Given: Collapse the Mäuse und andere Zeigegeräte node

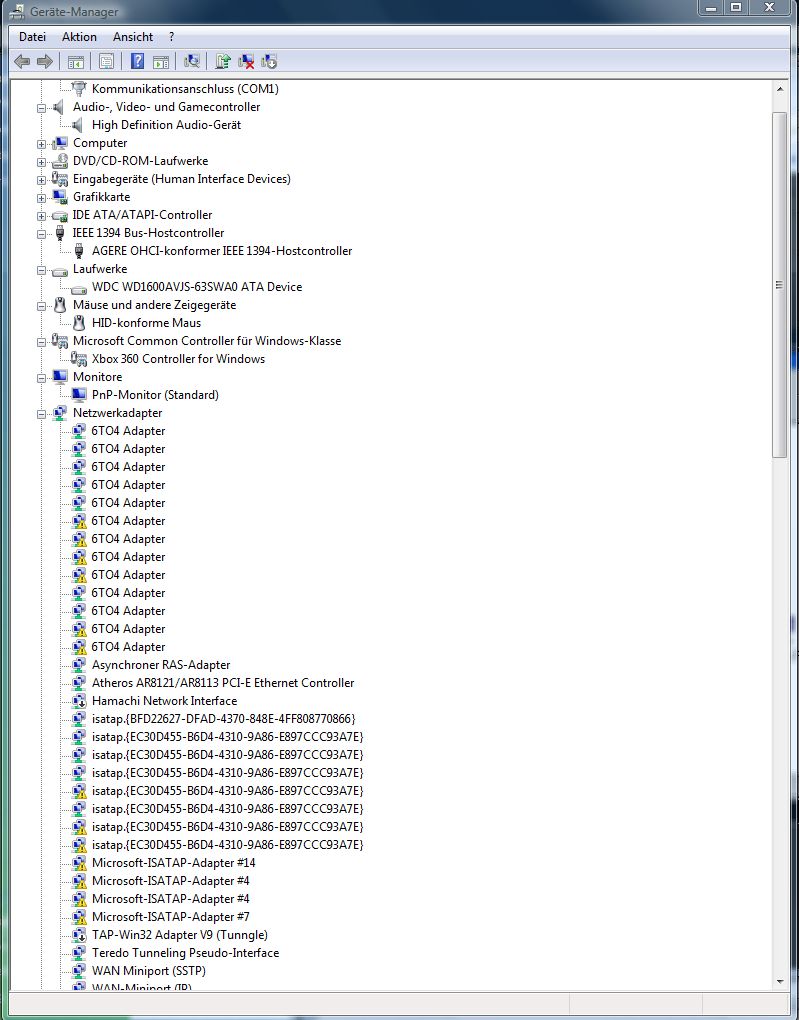Looking at the screenshot, I should [x=42, y=306].
